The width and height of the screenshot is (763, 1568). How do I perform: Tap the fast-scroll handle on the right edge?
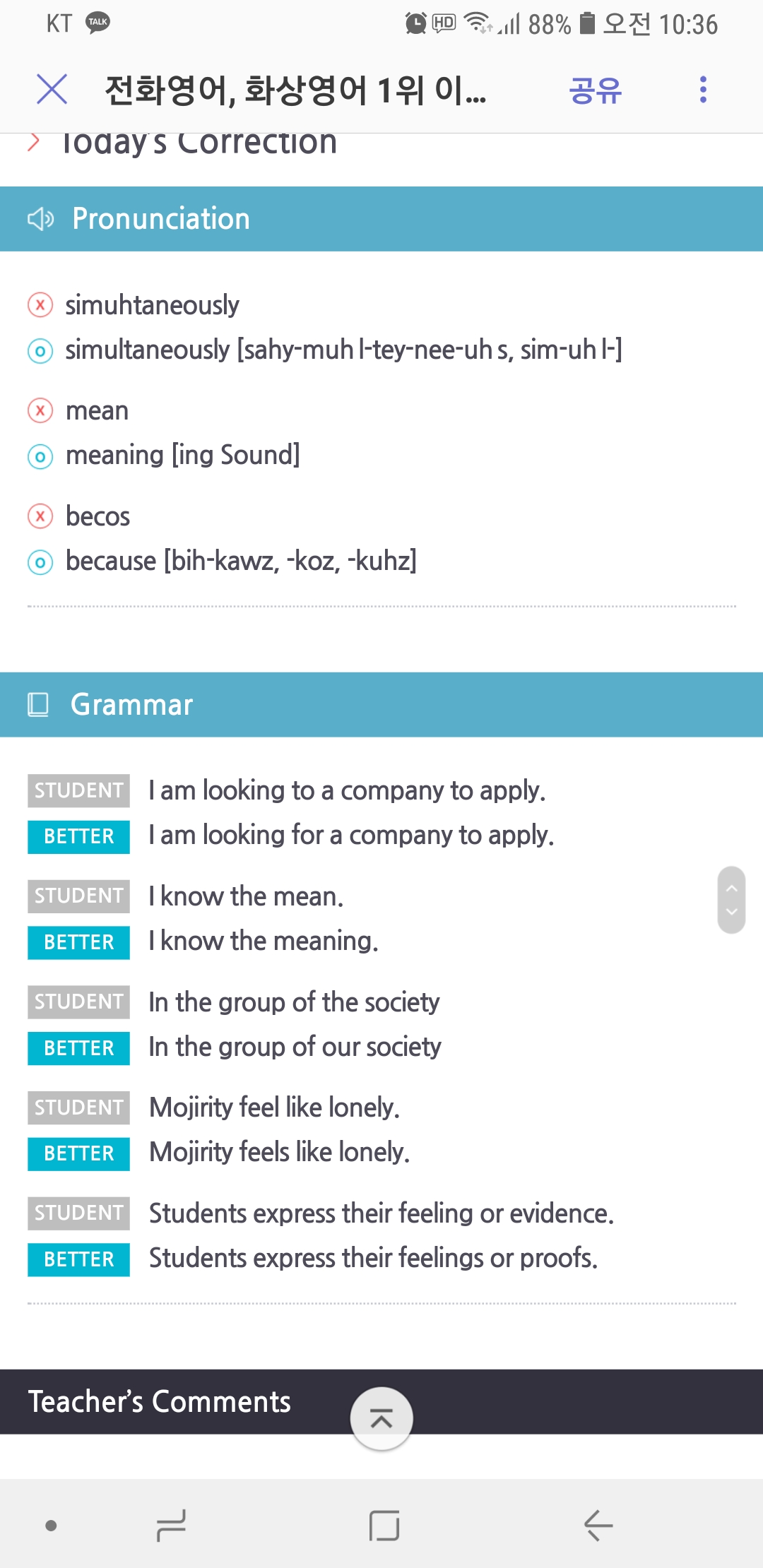click(731, 900)
